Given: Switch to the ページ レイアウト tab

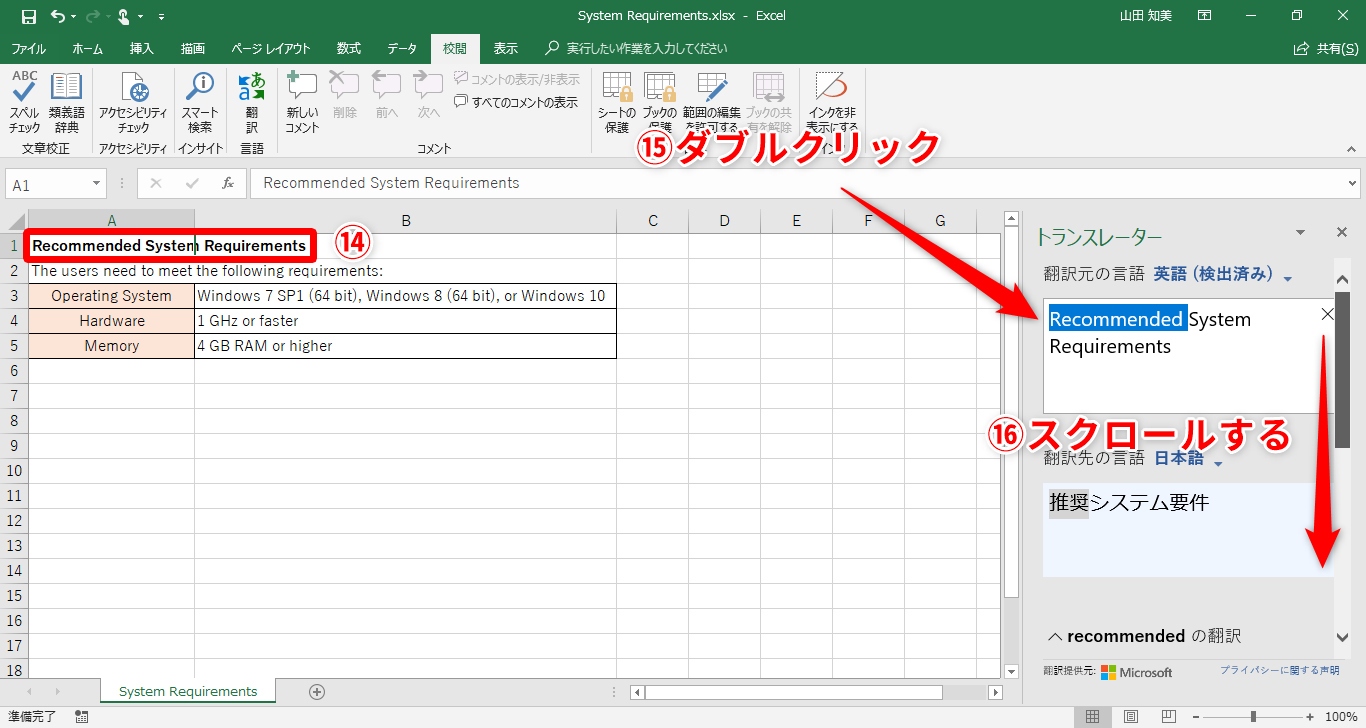Looking at the screenshot, I should [x=270, y=48].
